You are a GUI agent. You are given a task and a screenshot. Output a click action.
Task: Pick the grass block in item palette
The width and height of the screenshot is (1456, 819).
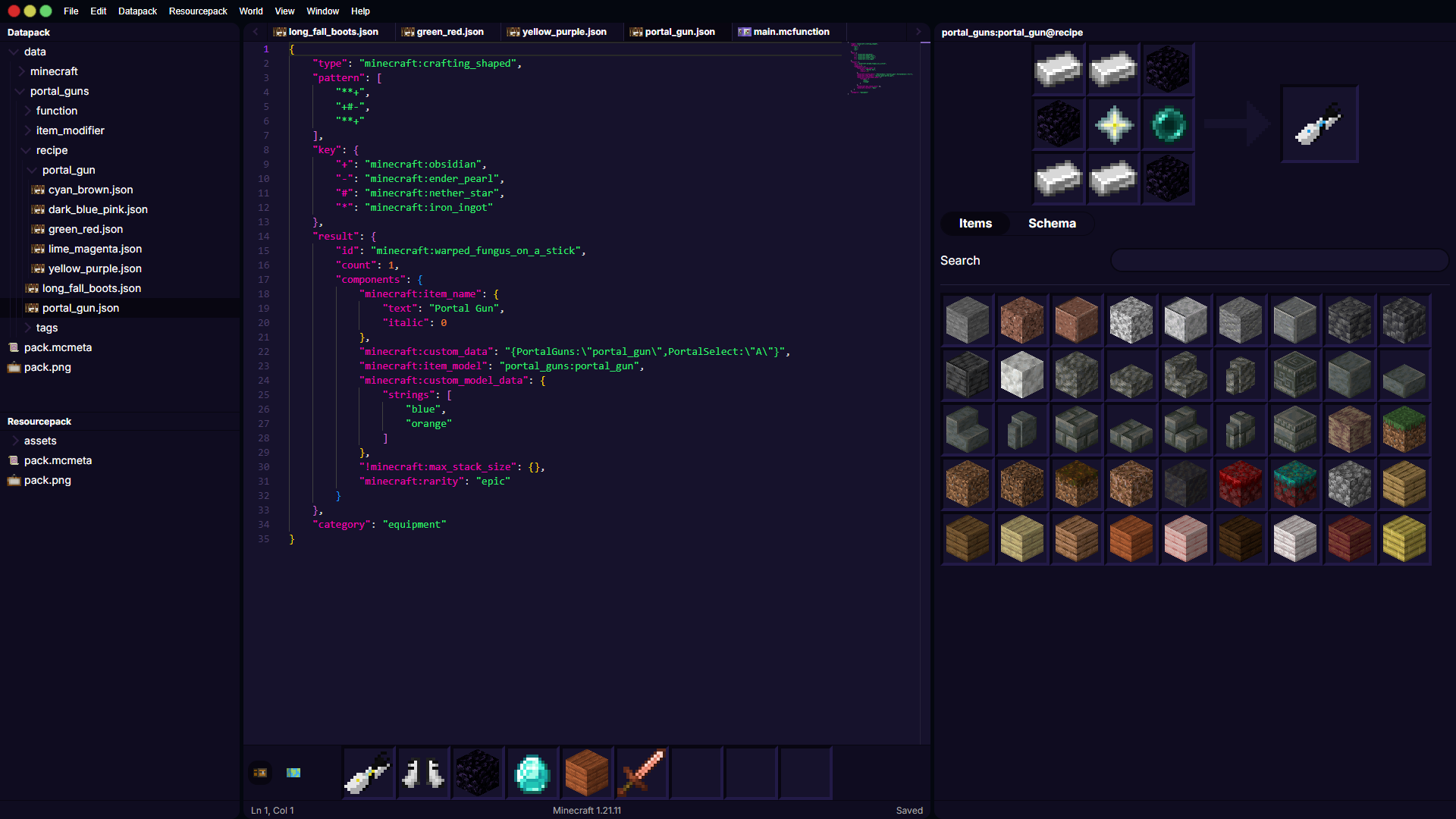[1404, 429]
